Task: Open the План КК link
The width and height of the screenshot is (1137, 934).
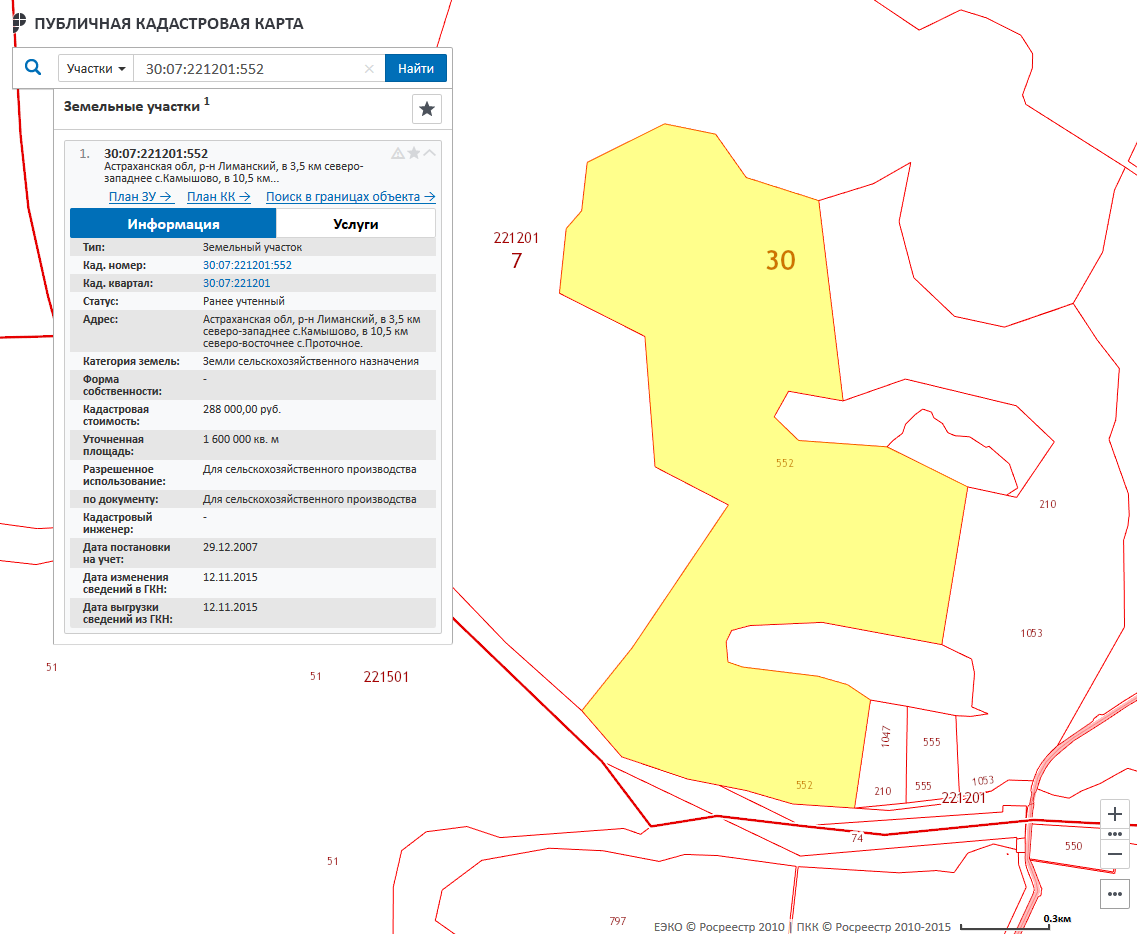Action: 219,197
